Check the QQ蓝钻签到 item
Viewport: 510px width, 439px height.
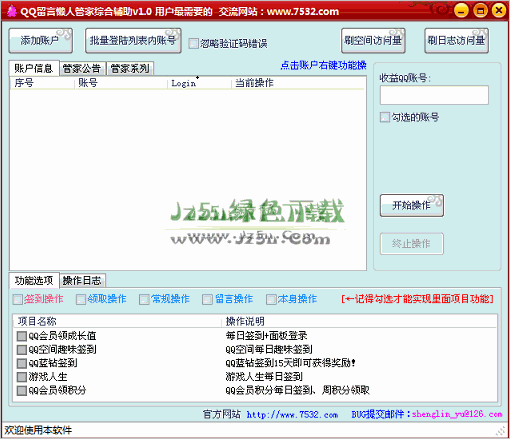22,363
